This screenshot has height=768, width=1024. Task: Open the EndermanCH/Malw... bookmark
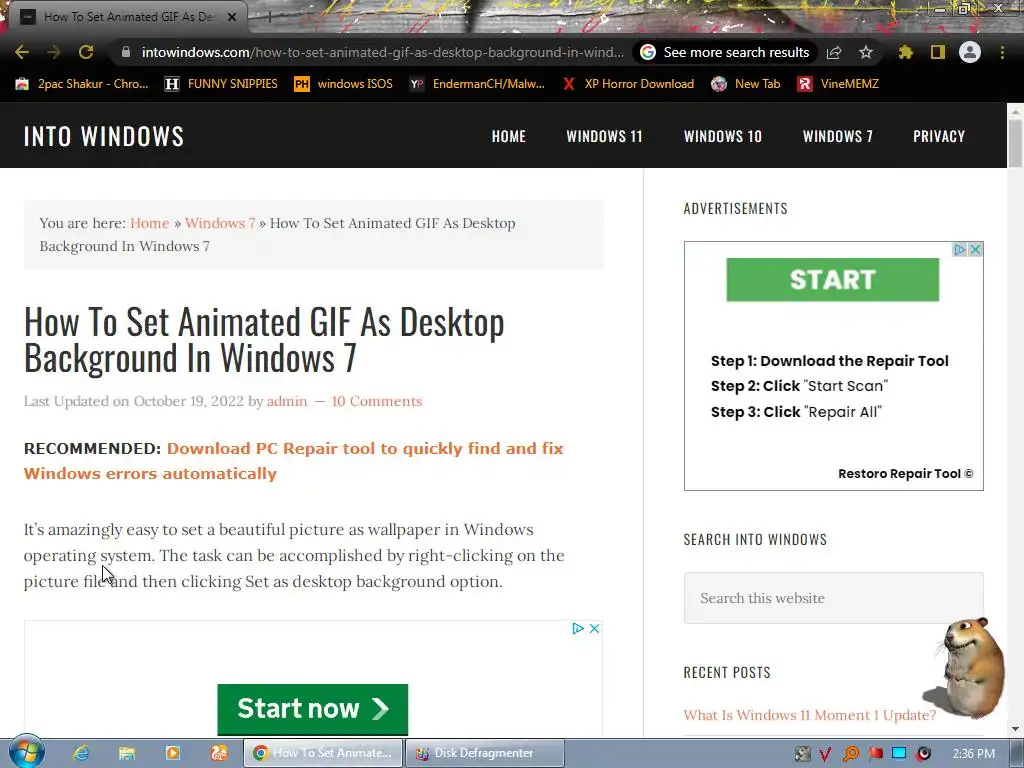[x=477, y=84]
